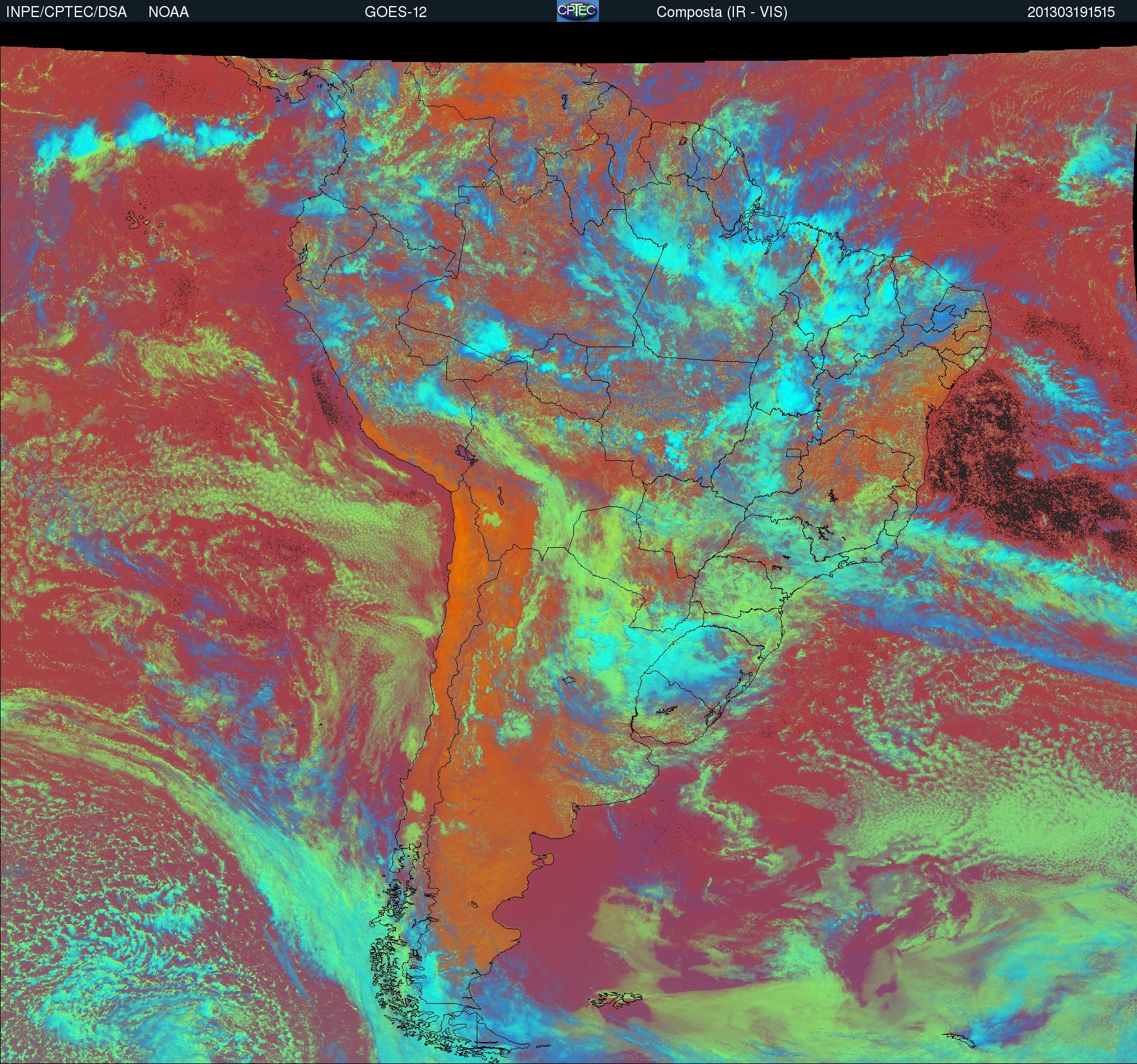Screen dimensions: 1137x1064
Task: Click the CPTEC logo in header
Action: 578,11
